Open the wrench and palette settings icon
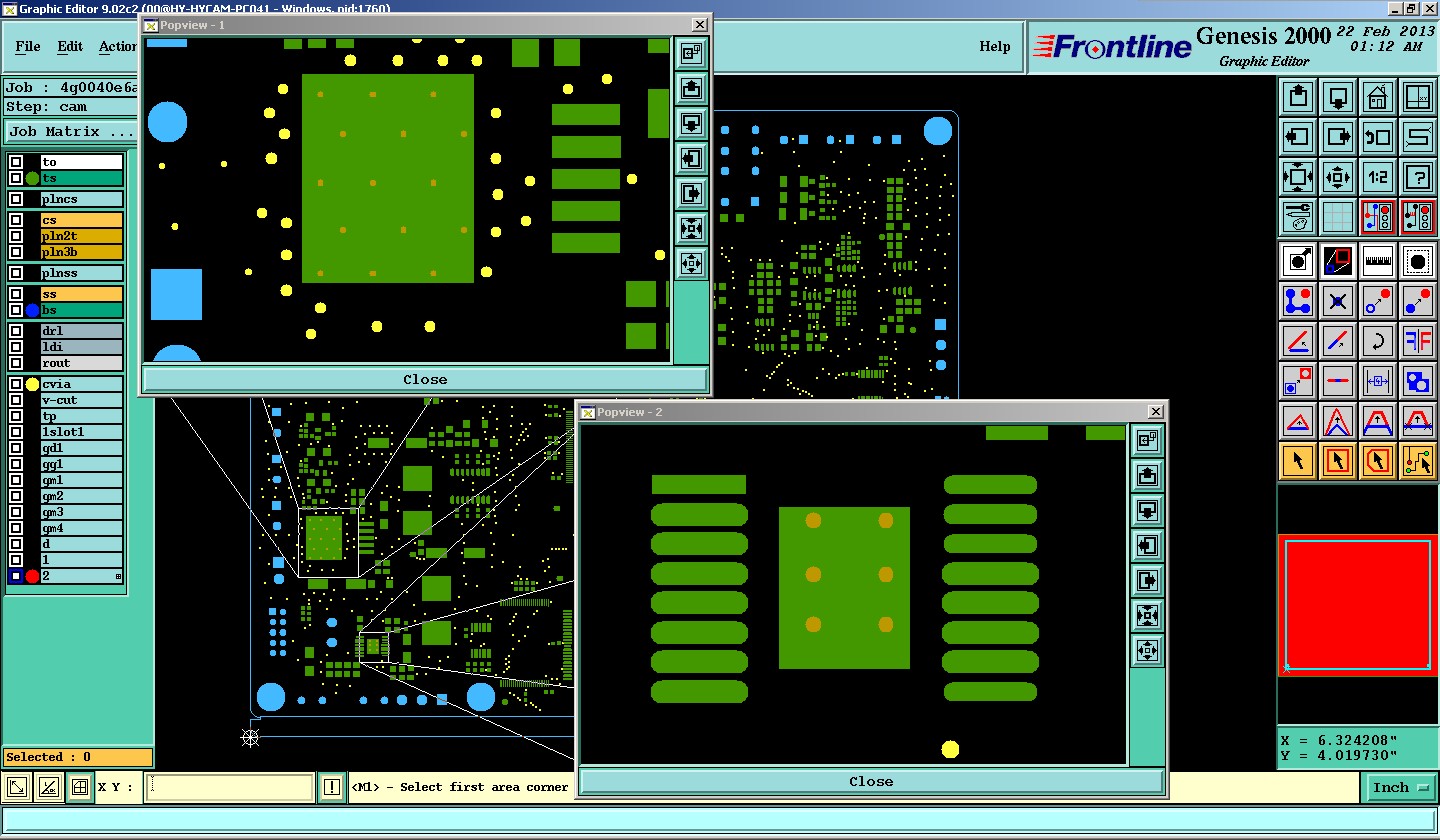The height and width of the screenshot is (840, 1440). pos(1298,216)
